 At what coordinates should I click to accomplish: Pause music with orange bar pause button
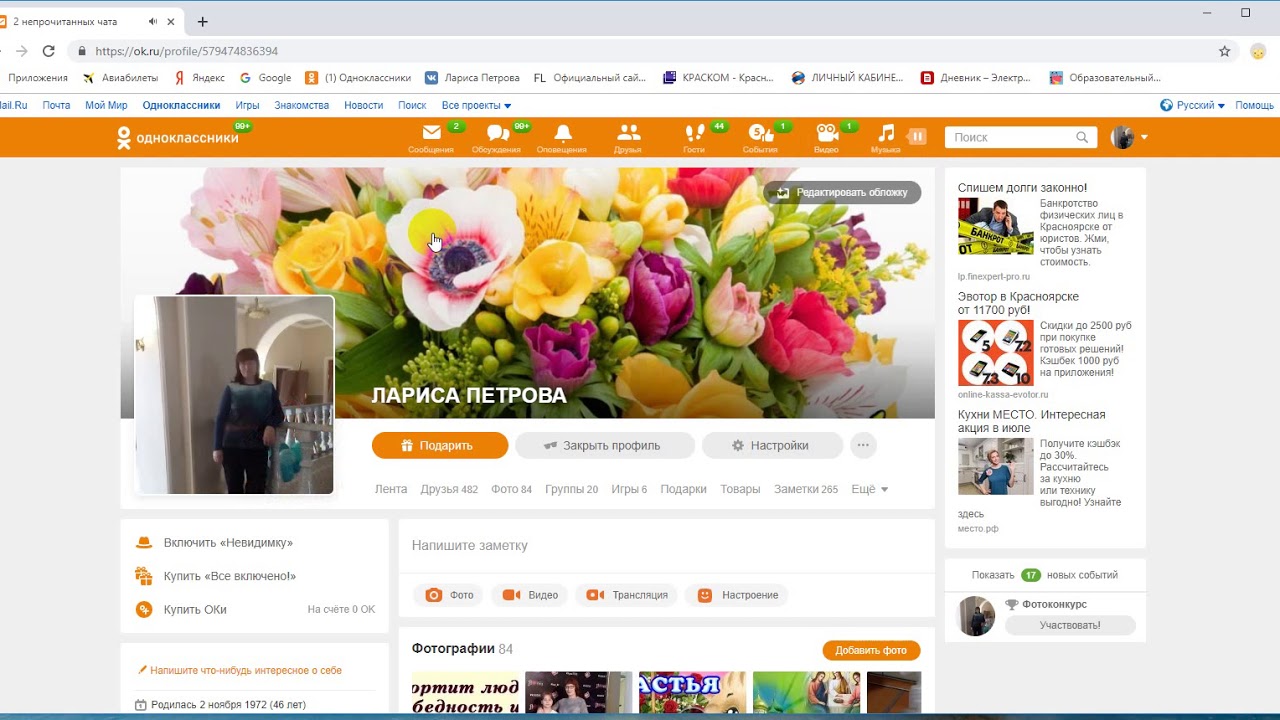[x=917, y=136]
